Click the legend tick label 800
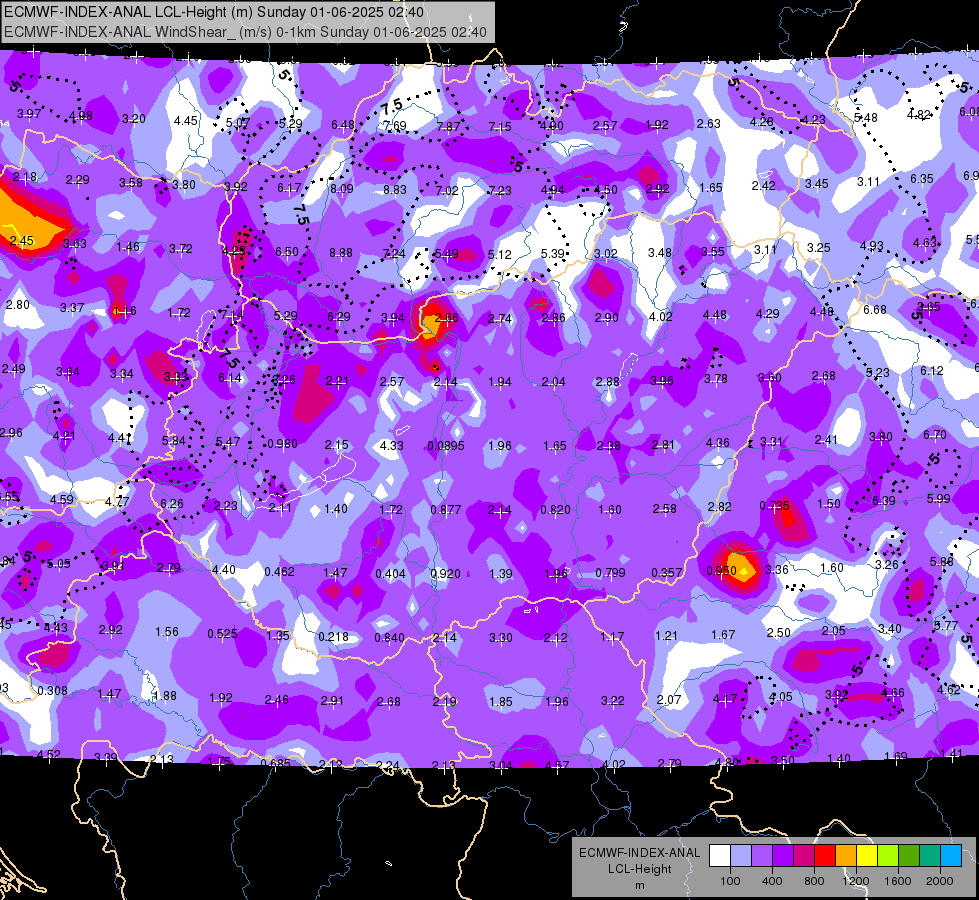979x900 pixels. [x=814, y=881]
